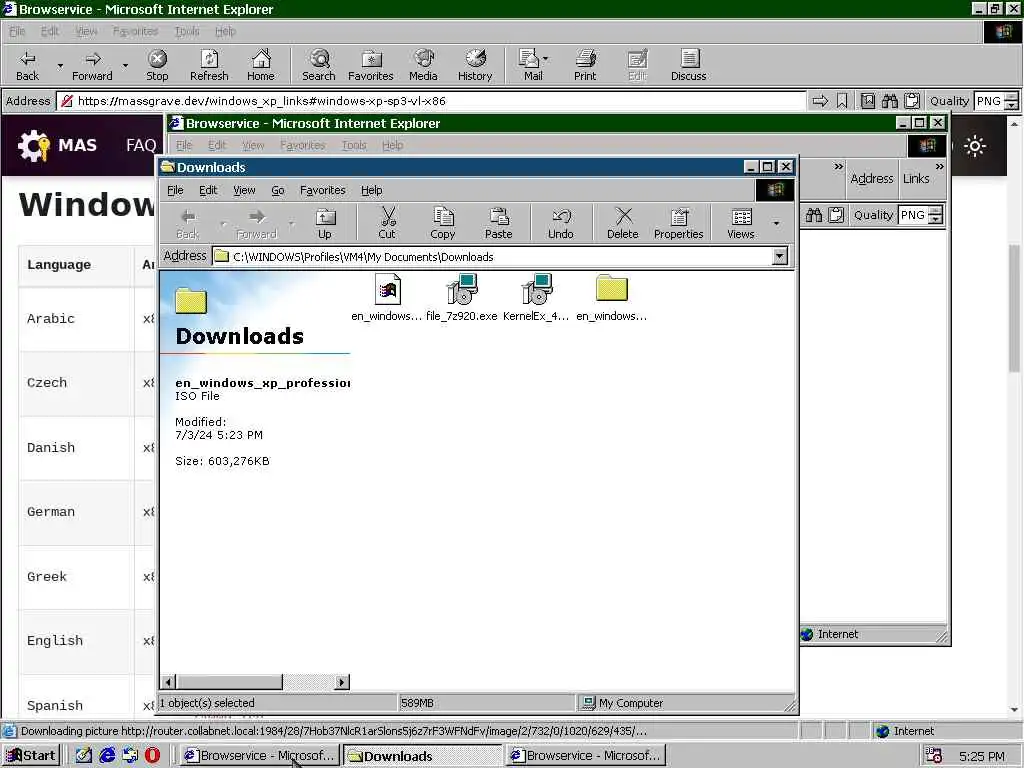Click Forward in the main IE toolbar
The height and width of the screenshot is (768, 1024).
point(92,65)
